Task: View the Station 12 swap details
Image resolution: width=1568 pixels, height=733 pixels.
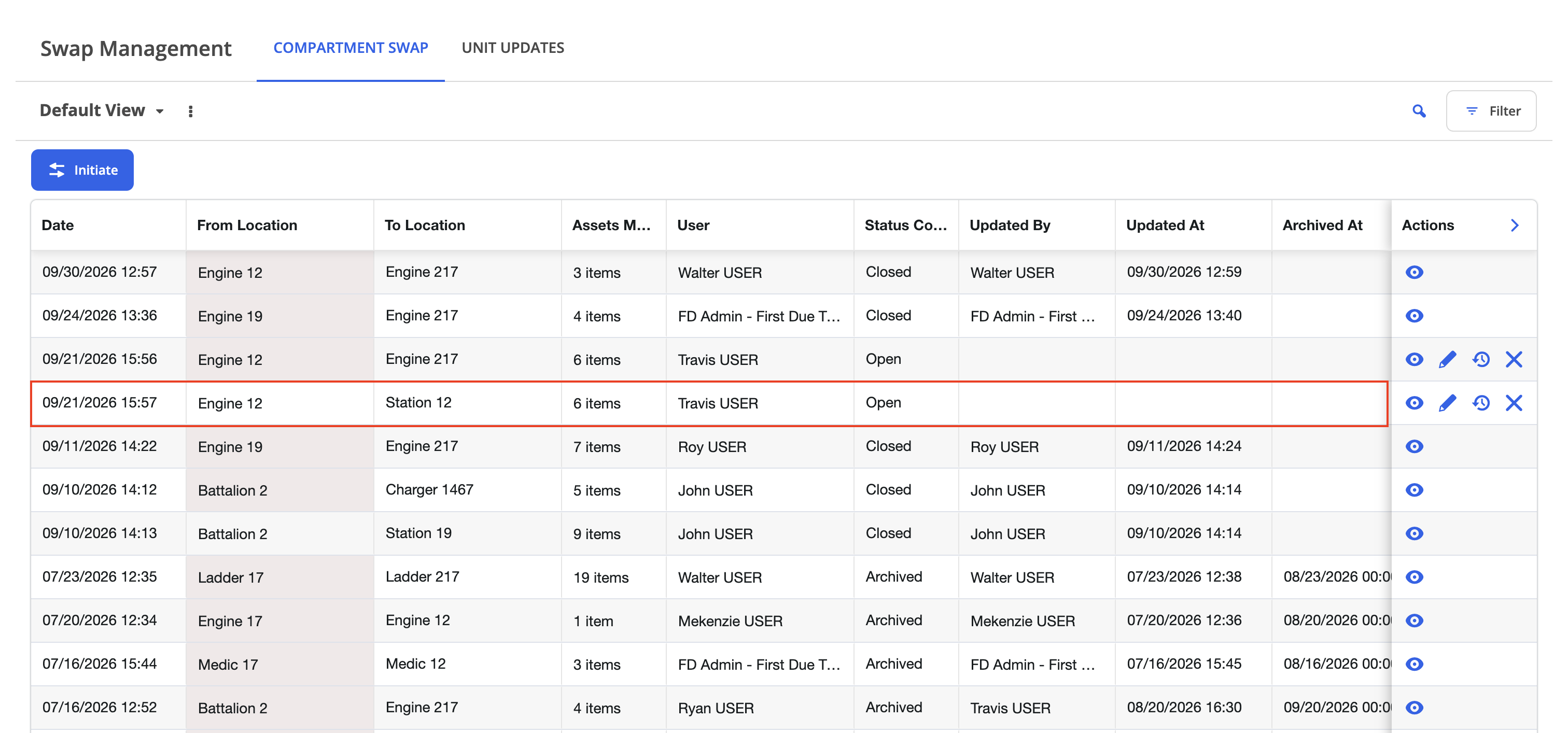Action: tap(1414, 403)
